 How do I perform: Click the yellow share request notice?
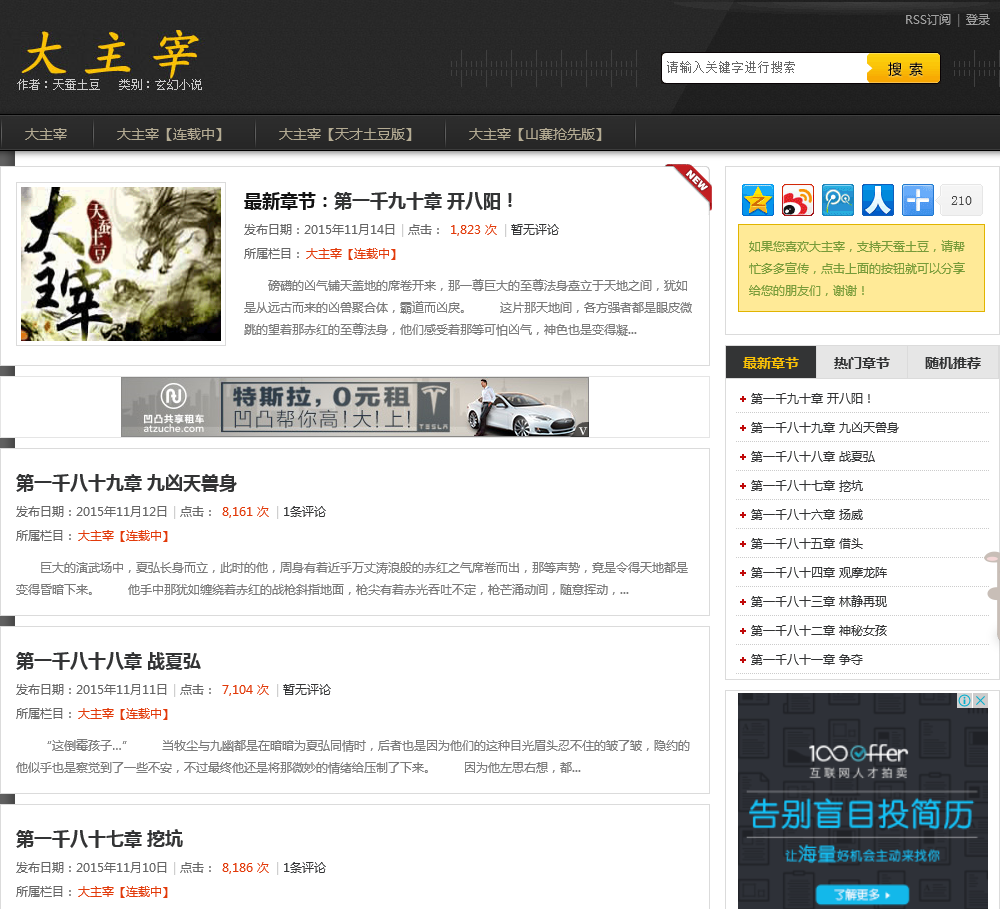pos(861,268)
